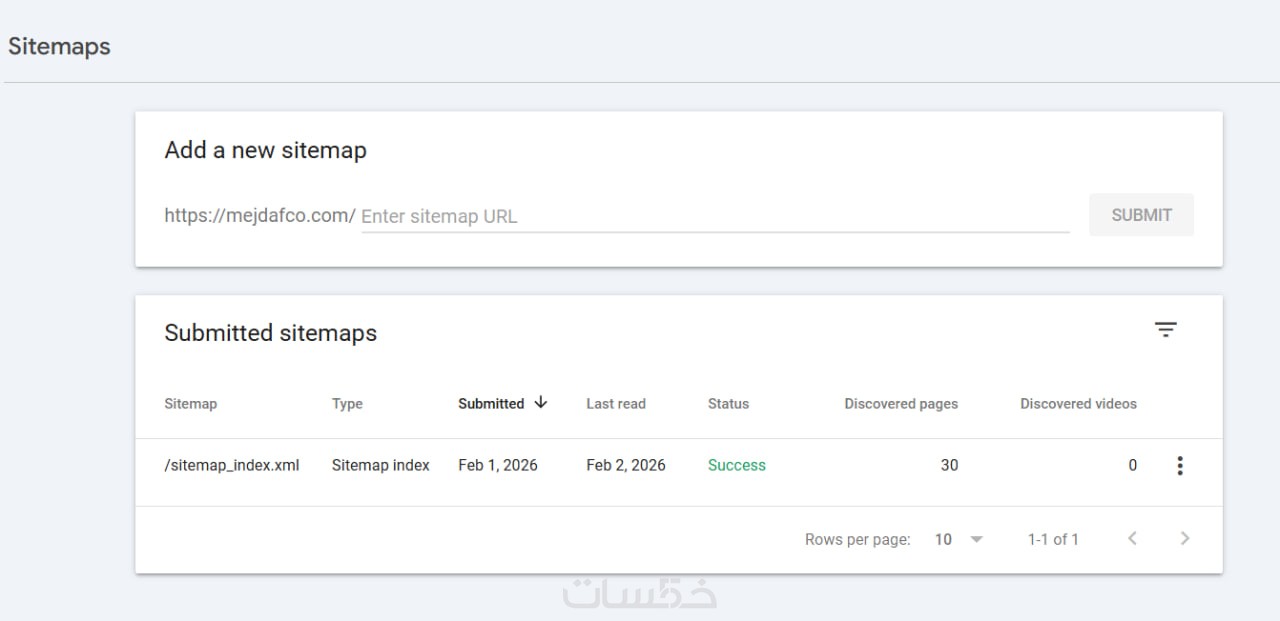Click the Type column header
Screen dimensions: 1280x621
[x=347, y=404]
